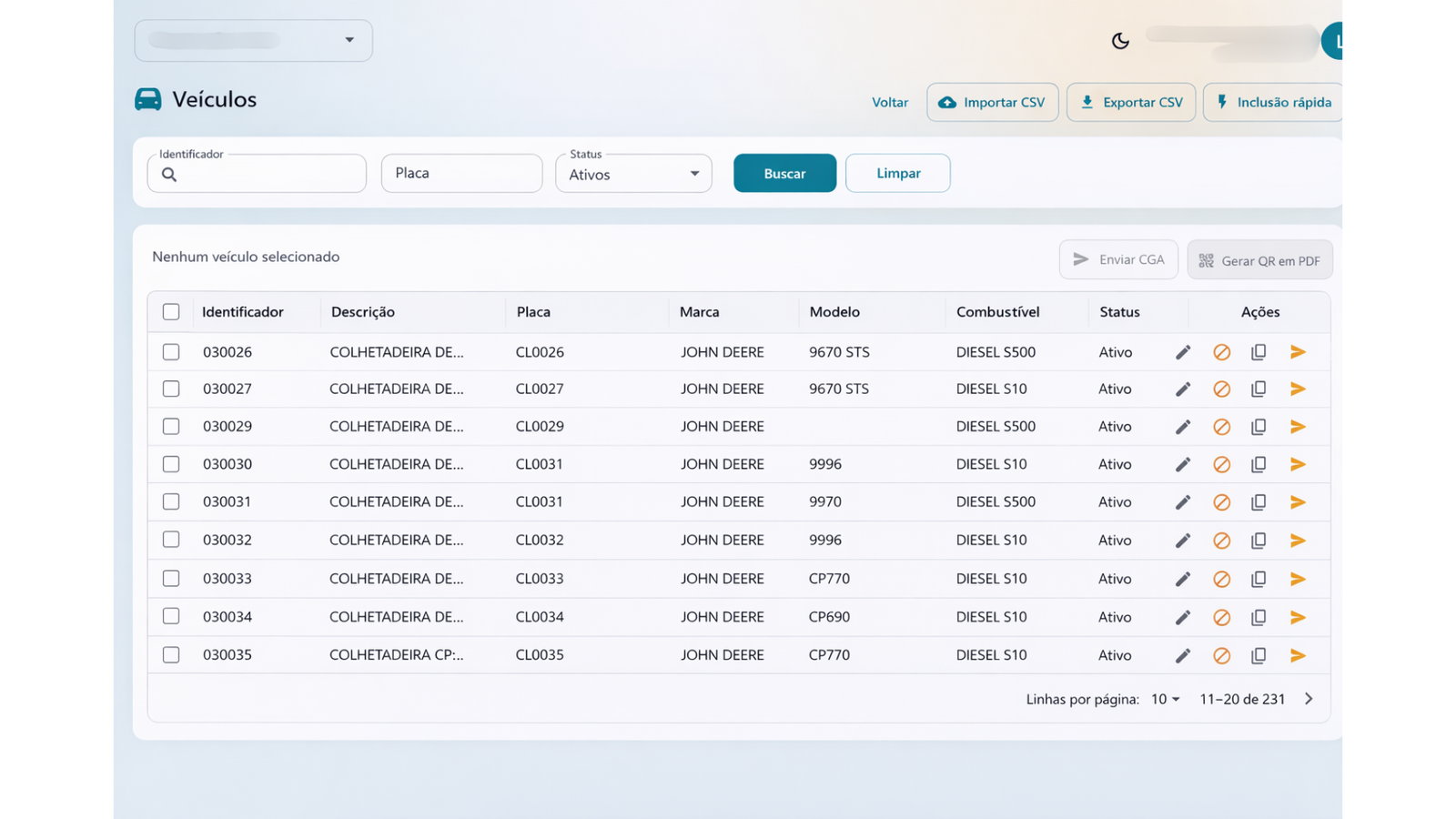Image resolution: width=1456 pixels, height=819 pixels.
Task: Click the Buscar button
Action: tap(784, 173)
